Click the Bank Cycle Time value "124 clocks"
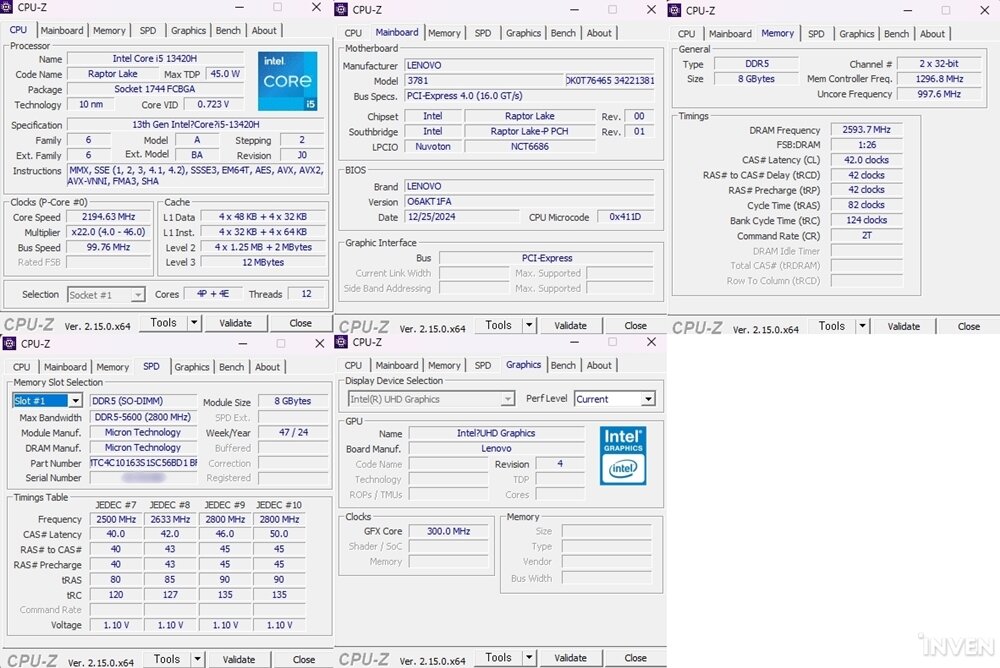 [x=866, y=220]
